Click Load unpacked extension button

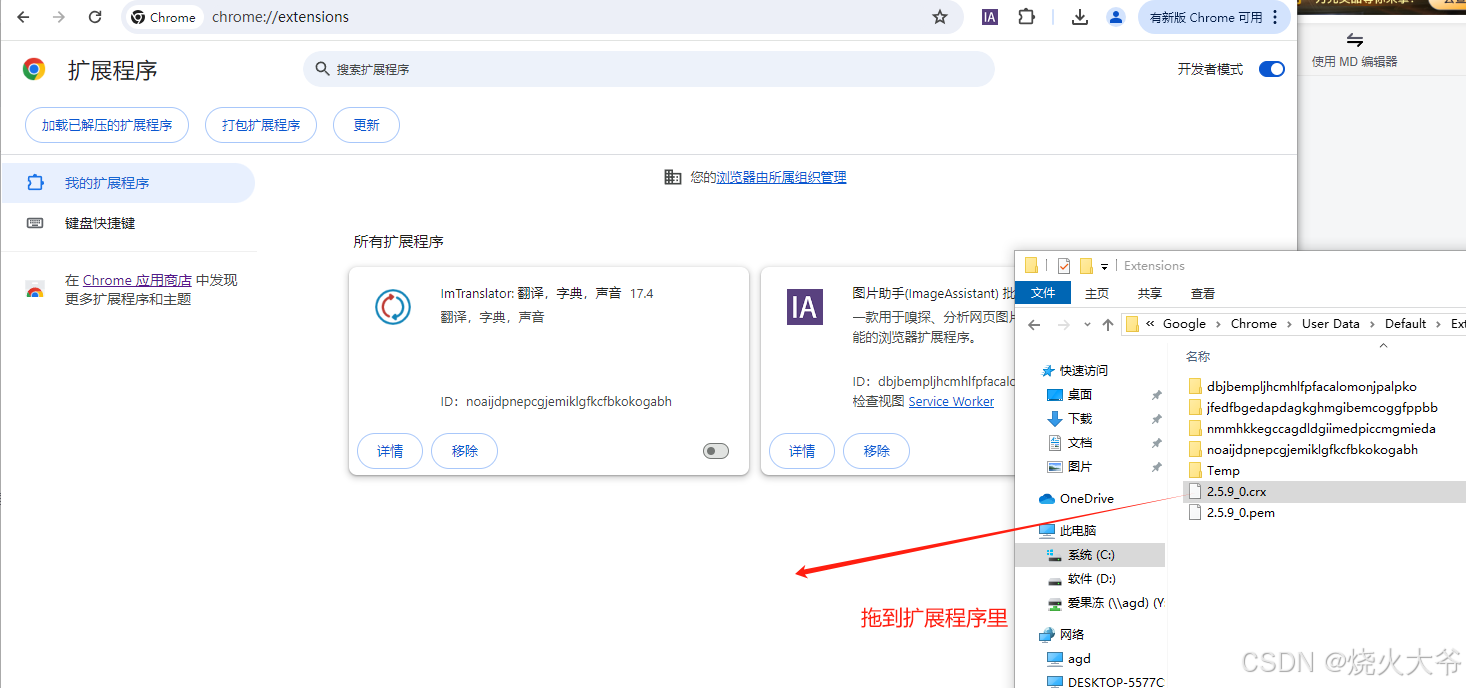[x=107, y=125]
